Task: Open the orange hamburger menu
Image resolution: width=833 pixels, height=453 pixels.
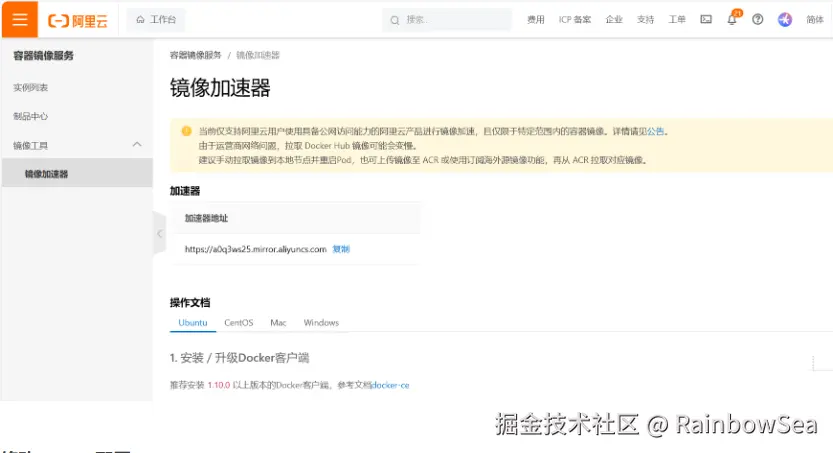Action: point(20,19)
